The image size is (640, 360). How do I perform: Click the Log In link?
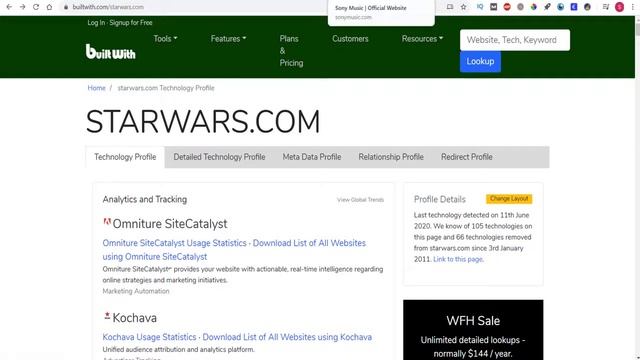[96, 23]
